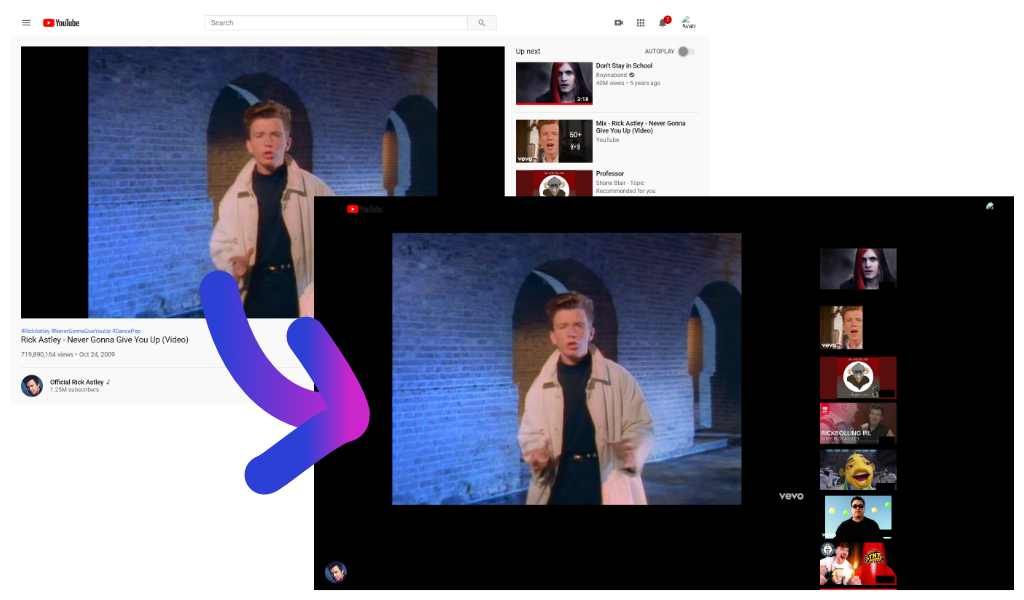Open Mix Rick Astley playlist thumbnail, light window
This screenshot has height=600, width=1024.
554,141
